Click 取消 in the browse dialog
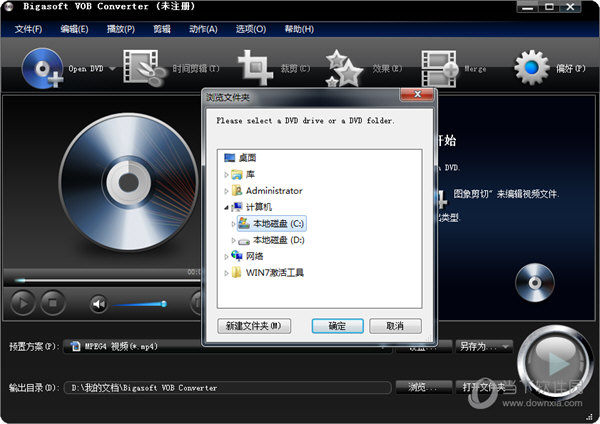 click(395, 326)
